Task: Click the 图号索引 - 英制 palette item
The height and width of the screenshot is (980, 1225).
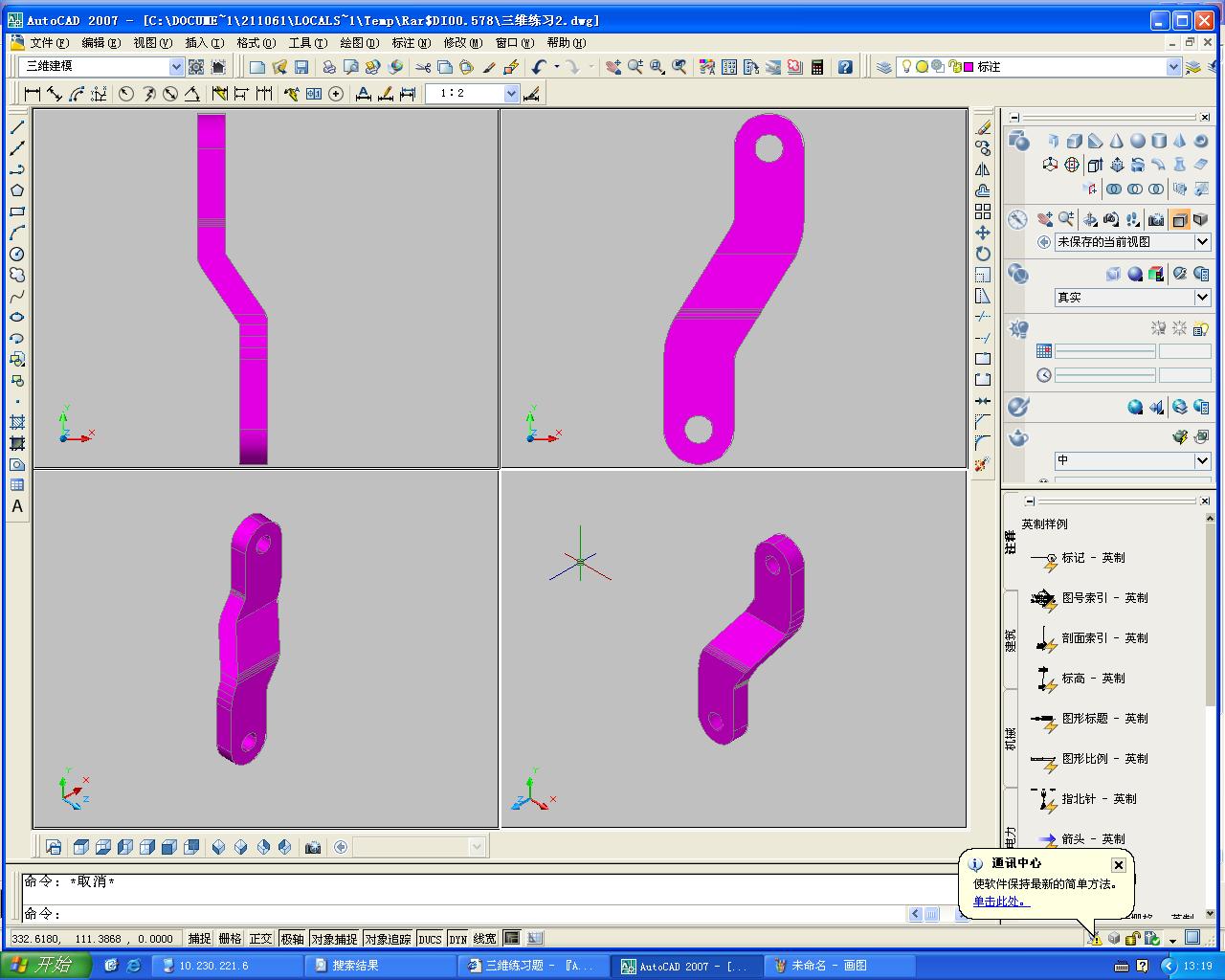Action: (1089, 598)
